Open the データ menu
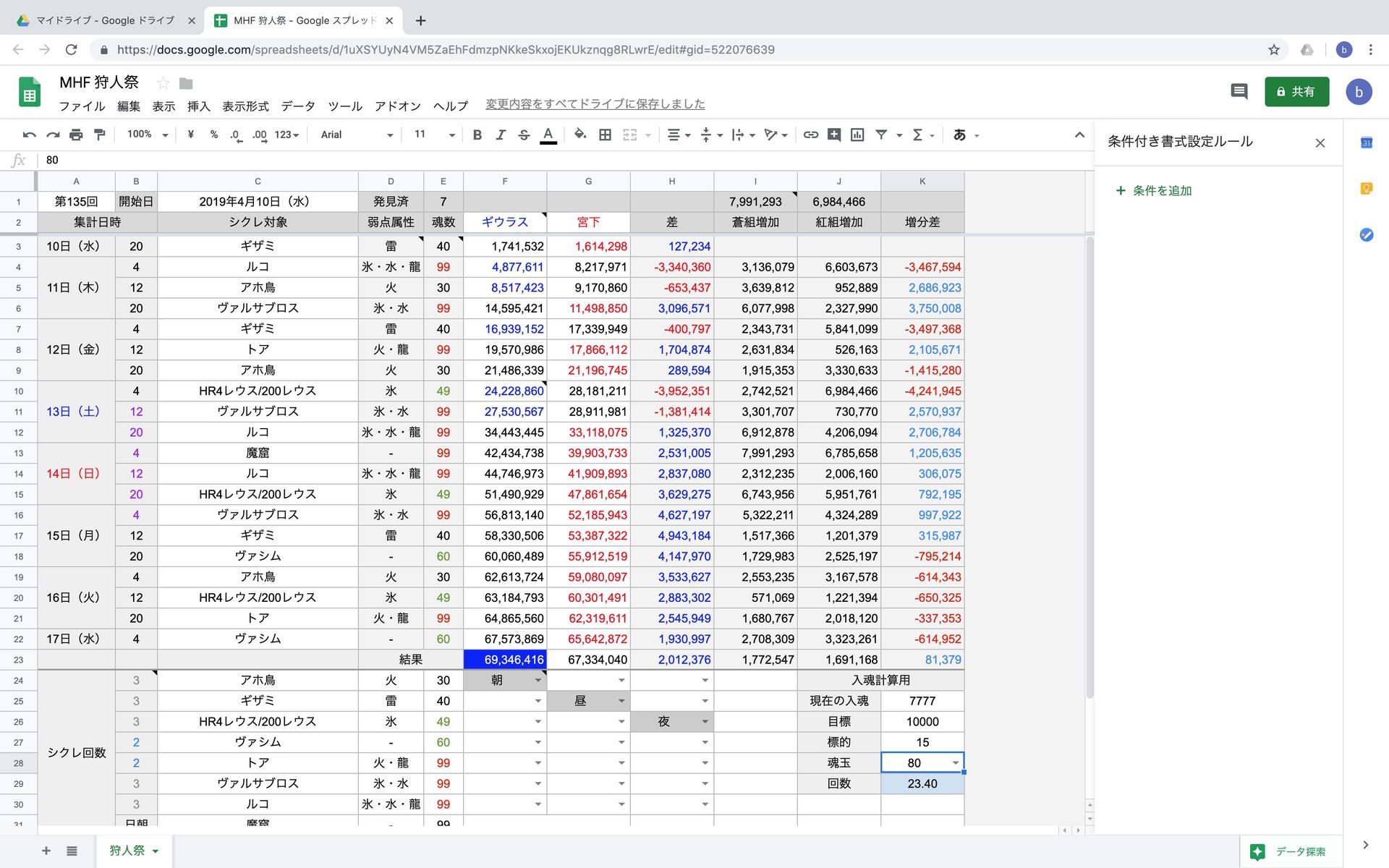This screenshot has height=868, width=1389. [x=298, y=106]
